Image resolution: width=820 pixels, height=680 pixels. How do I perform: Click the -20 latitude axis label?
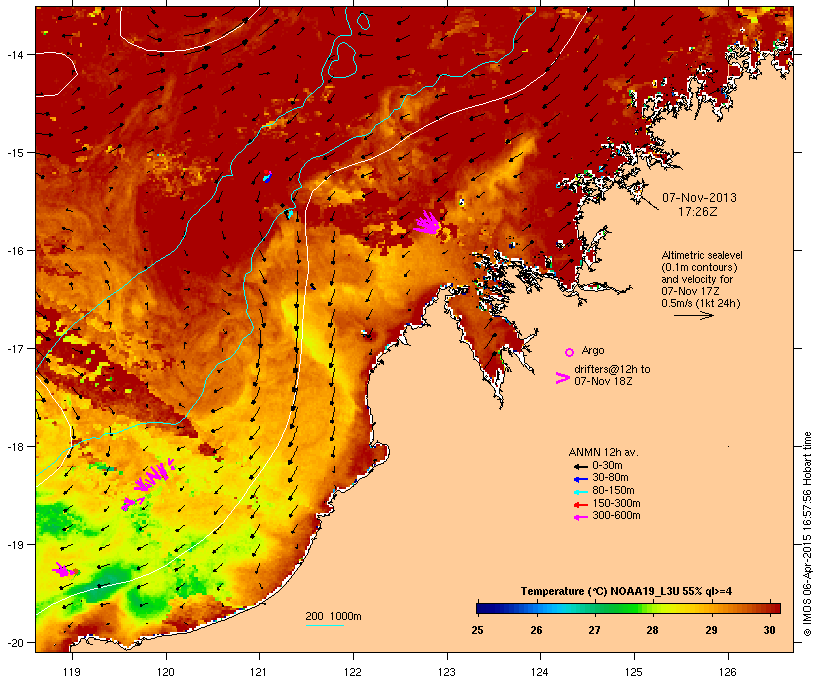pos(14,643)
